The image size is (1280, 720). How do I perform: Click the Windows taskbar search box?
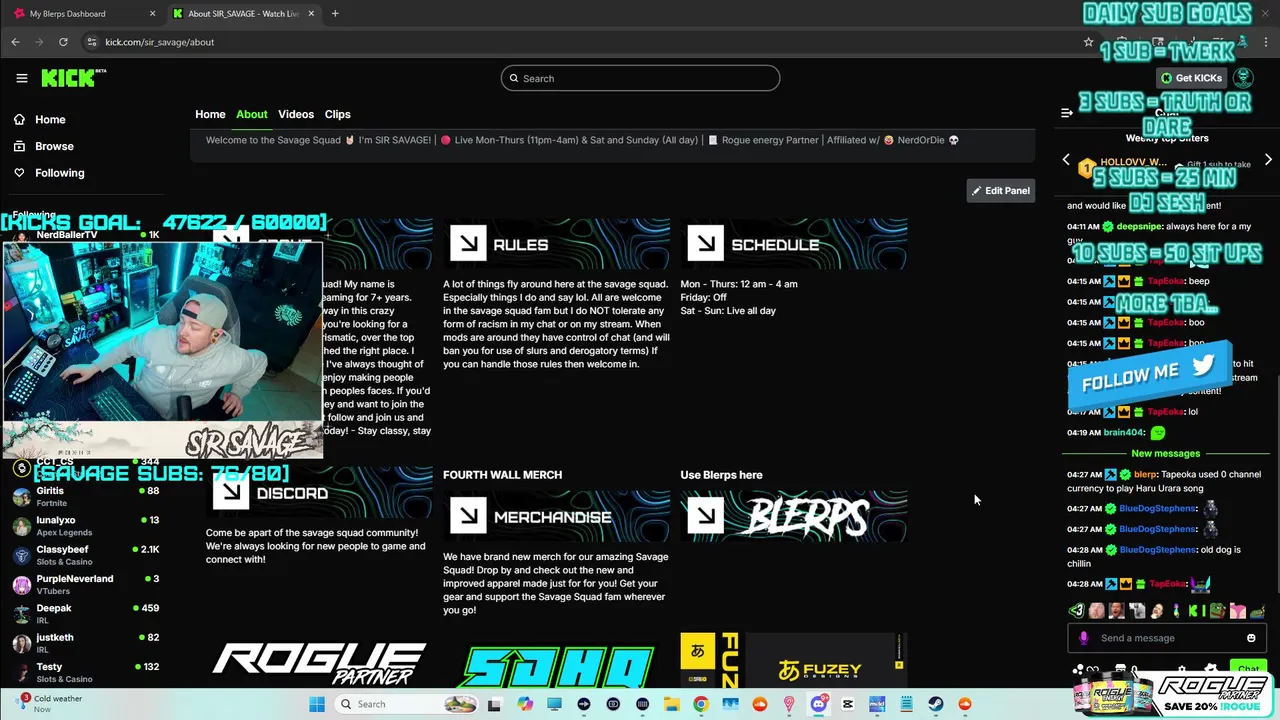407,704
